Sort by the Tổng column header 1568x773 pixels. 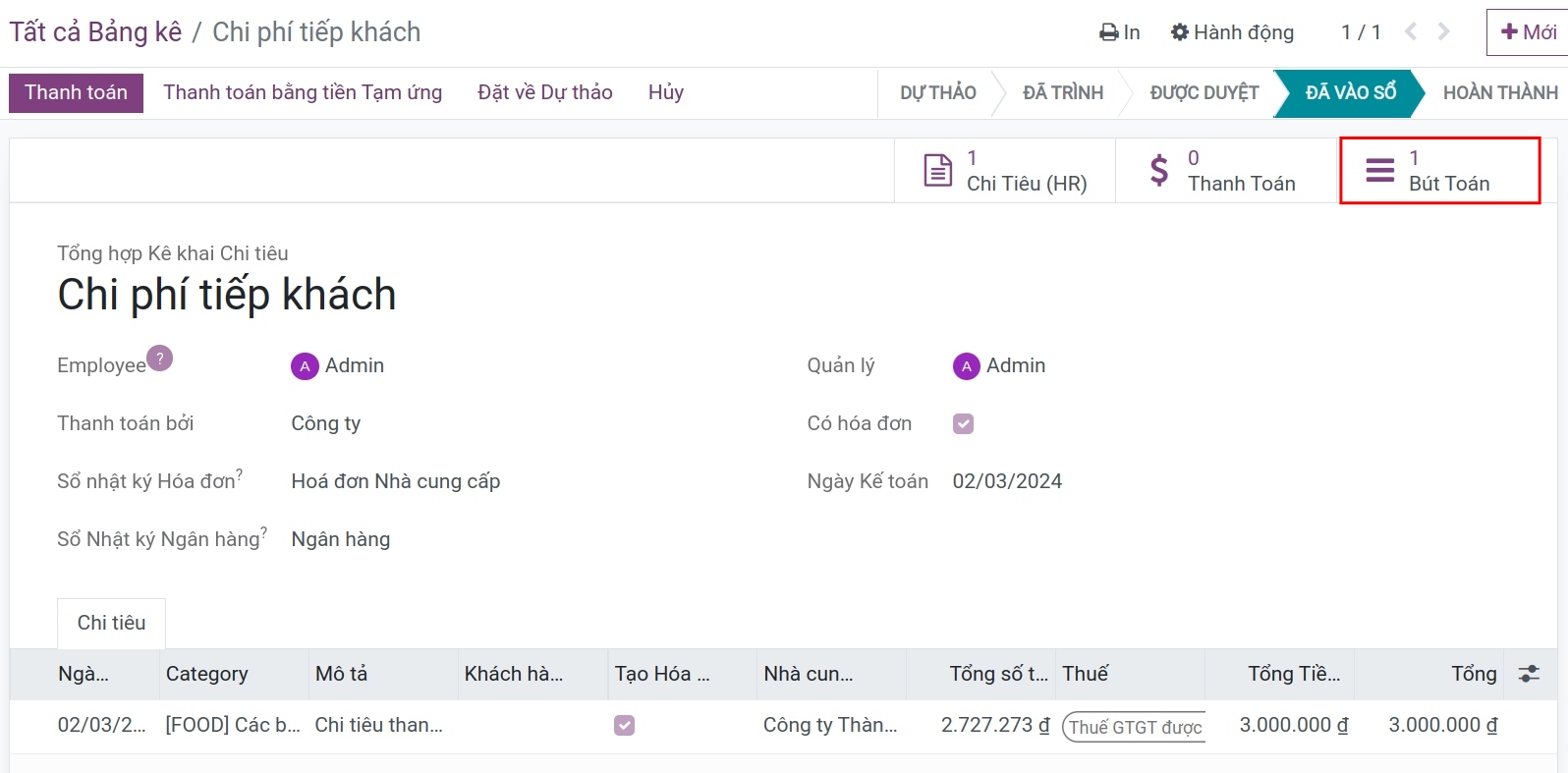(1428, 674)
